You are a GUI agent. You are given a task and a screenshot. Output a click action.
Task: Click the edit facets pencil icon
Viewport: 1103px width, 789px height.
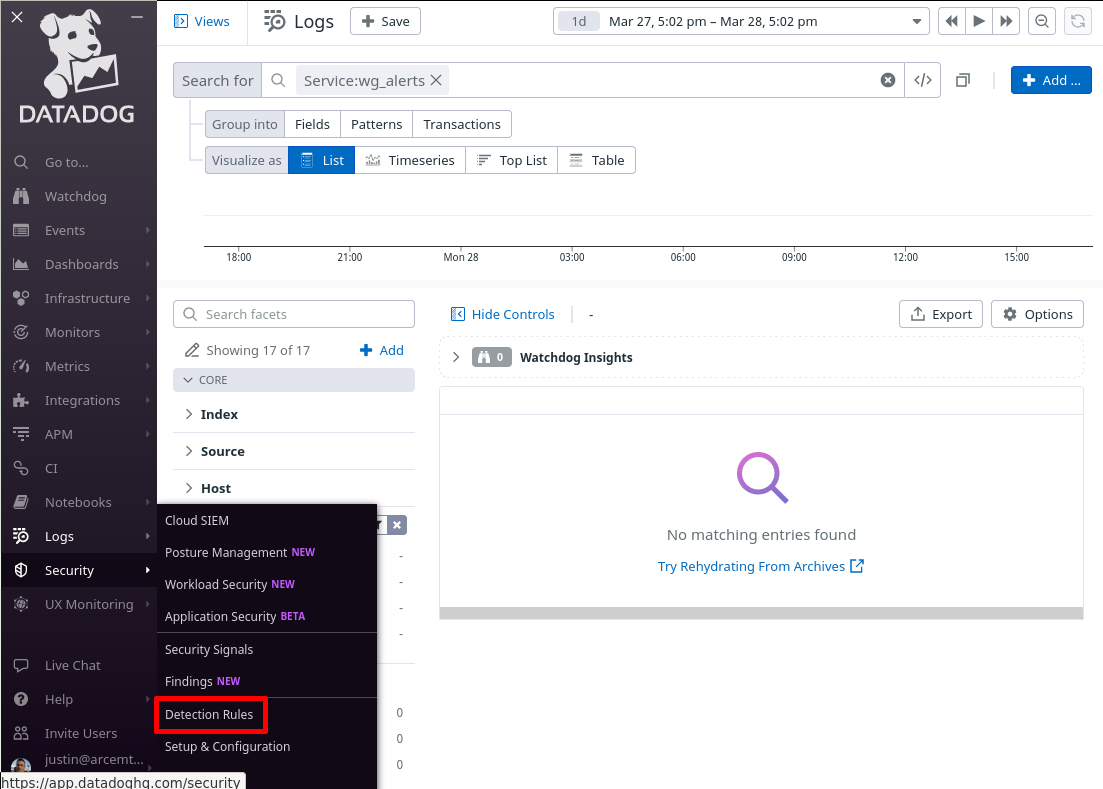coord(192,350)
